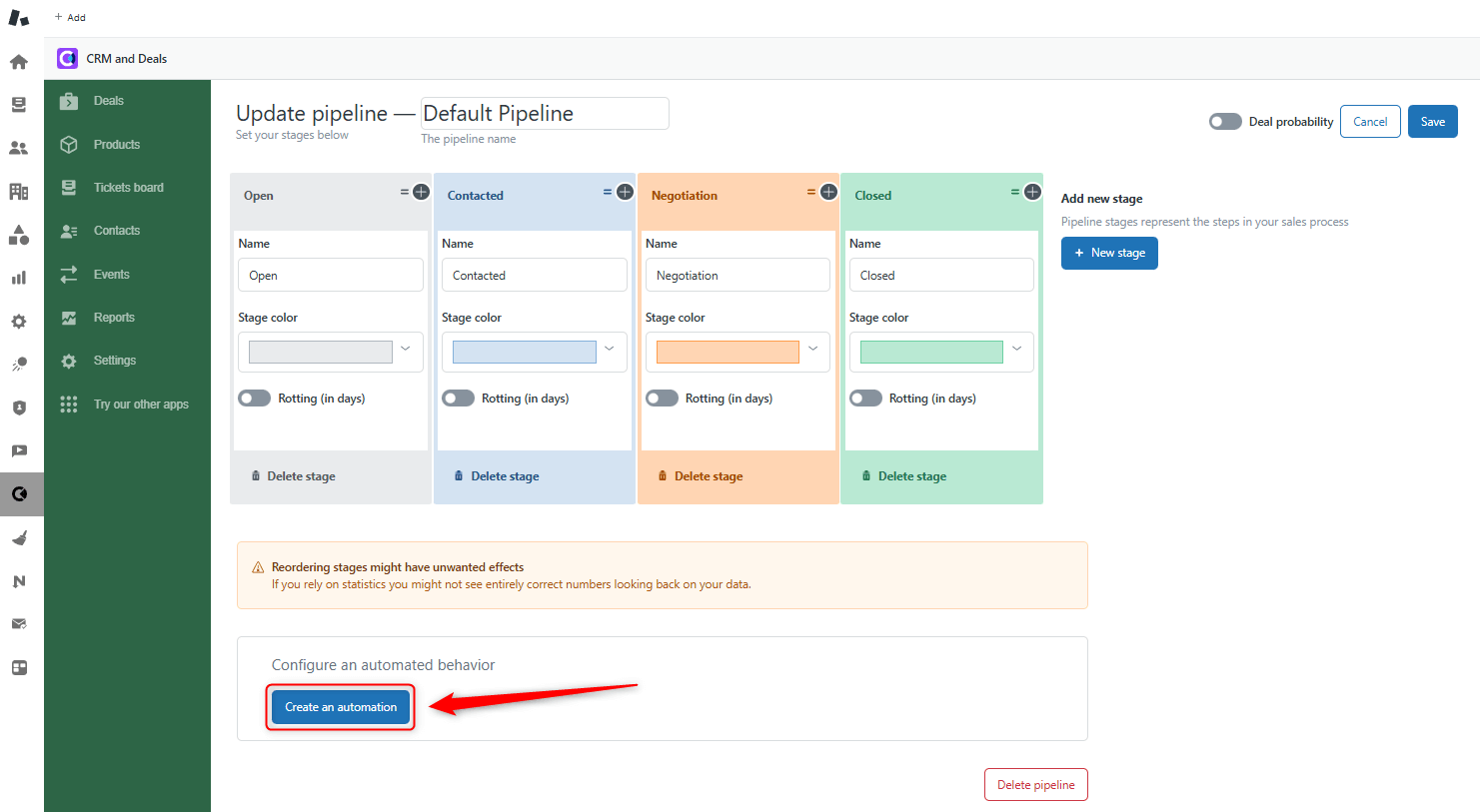Open the mail envelope icon in the left rail
This screenshot has height=812, width=1480.
point(18,623)
